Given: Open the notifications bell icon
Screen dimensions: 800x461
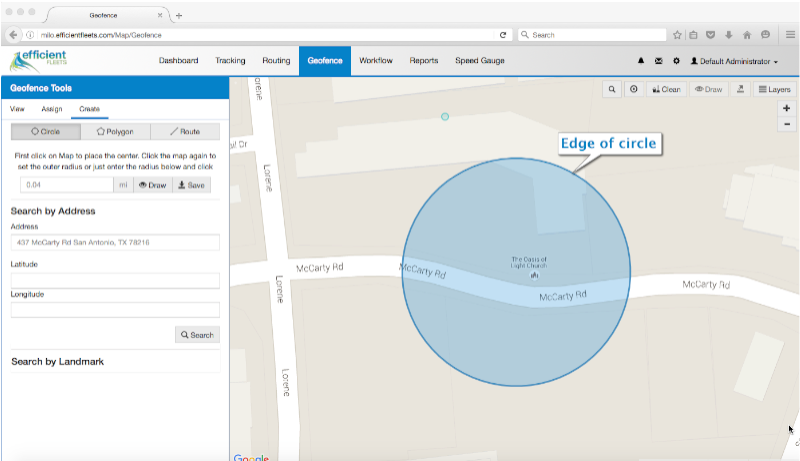Looking at the screenshot, I should click(x=641, y=61).
